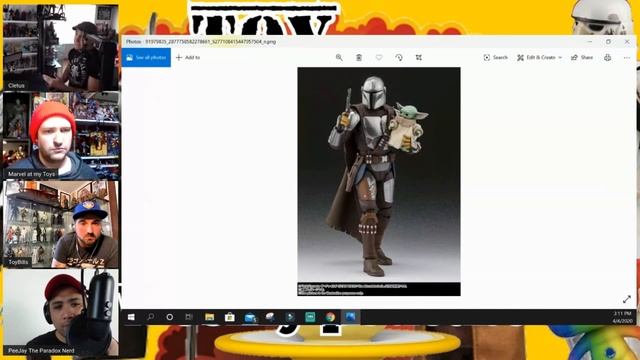Click the See all photos button
Viewport: 640px width, 360px height.
146,58
